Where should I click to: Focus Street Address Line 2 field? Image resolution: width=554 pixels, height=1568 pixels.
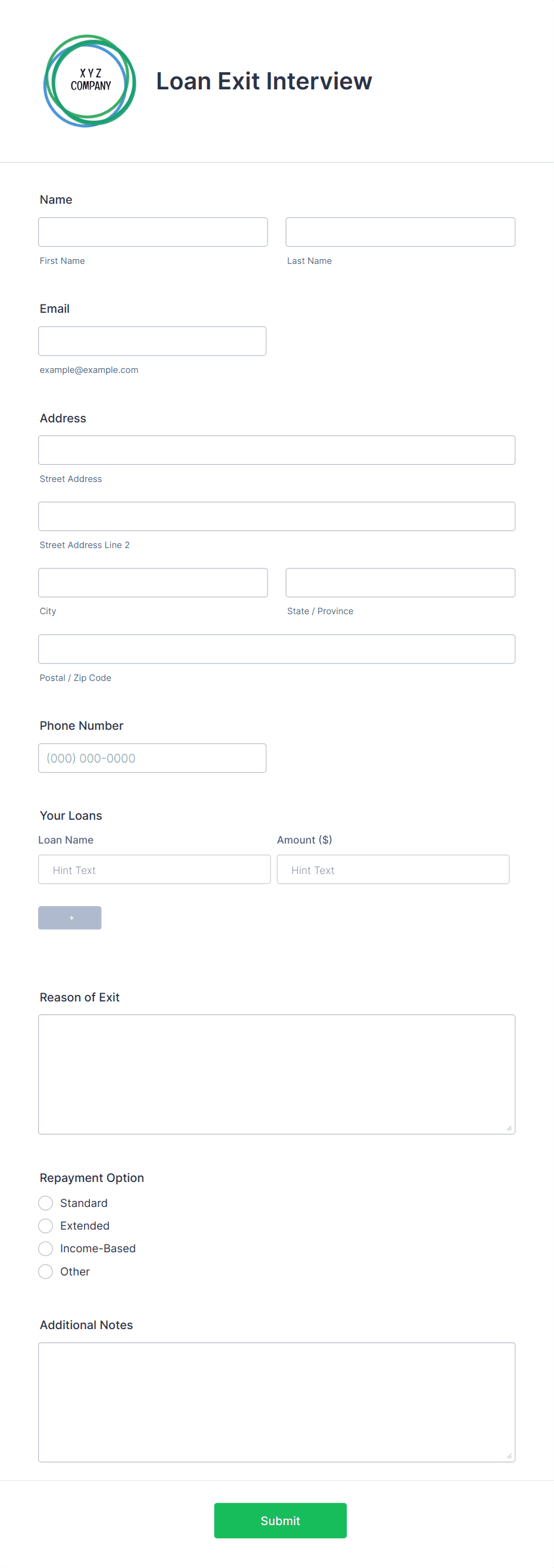[x=277, y=516]
